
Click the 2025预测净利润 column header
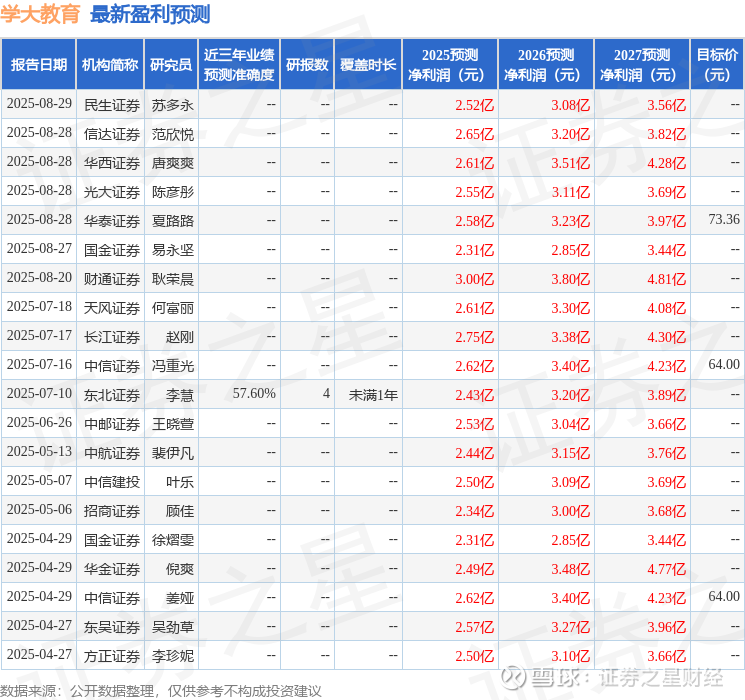450,65
